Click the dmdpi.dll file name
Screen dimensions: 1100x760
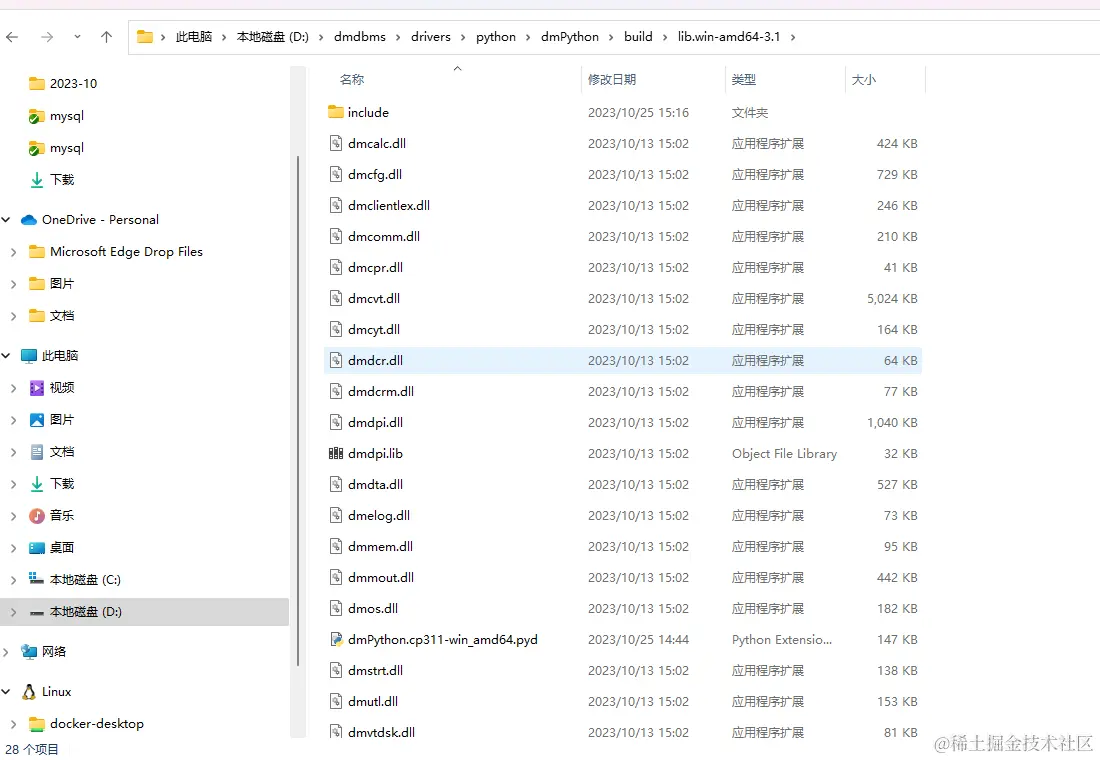375,422
